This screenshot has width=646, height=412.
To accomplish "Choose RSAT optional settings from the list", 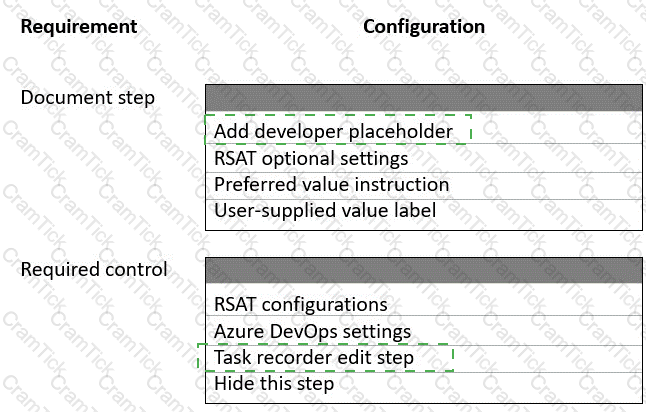I will pyautogui.click(x=424, y=158).
